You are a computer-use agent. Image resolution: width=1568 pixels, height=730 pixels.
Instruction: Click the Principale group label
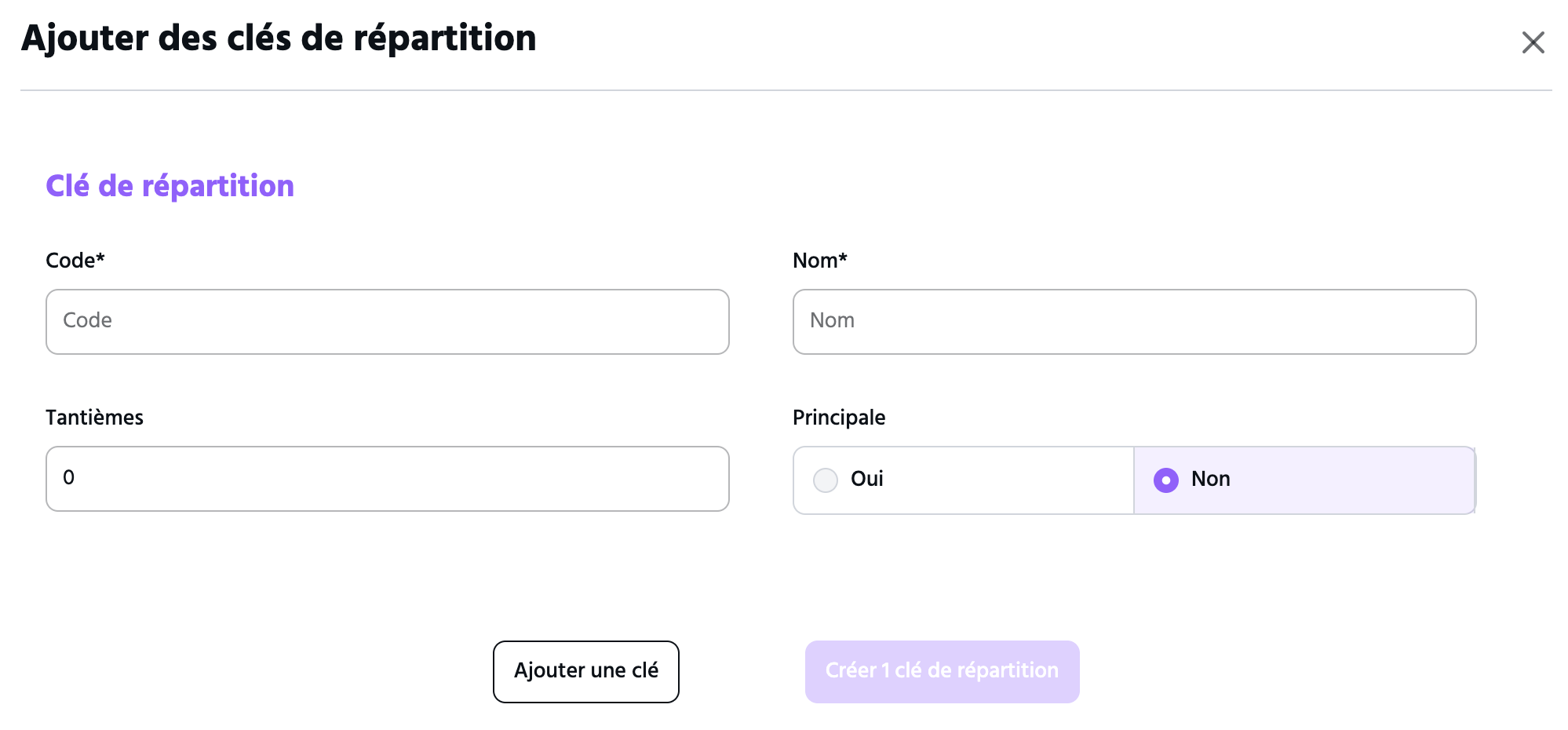click(839, 418)
